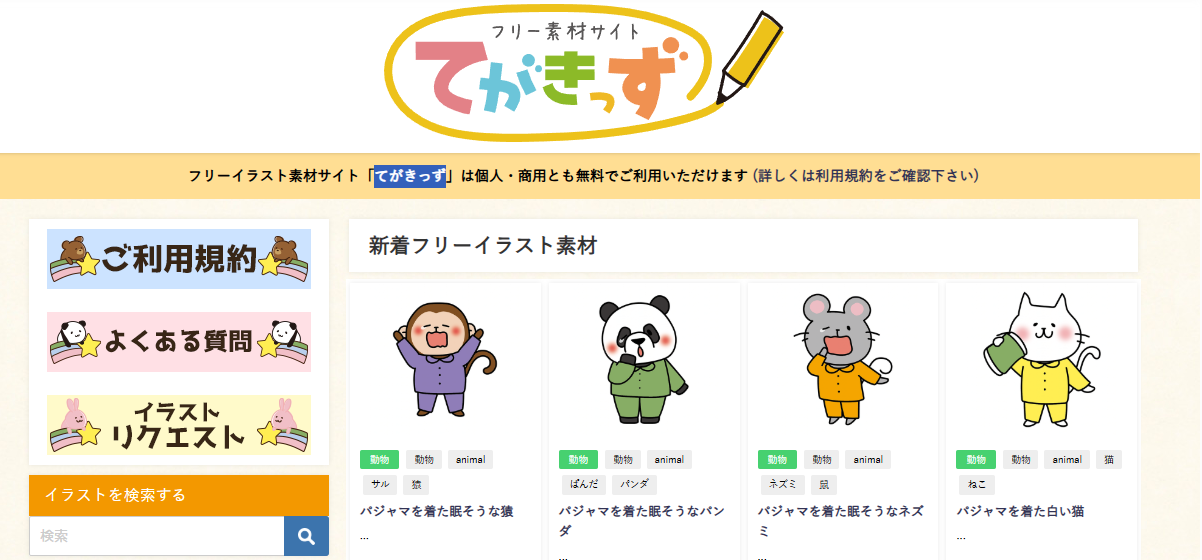Click the サル tag

379,485
